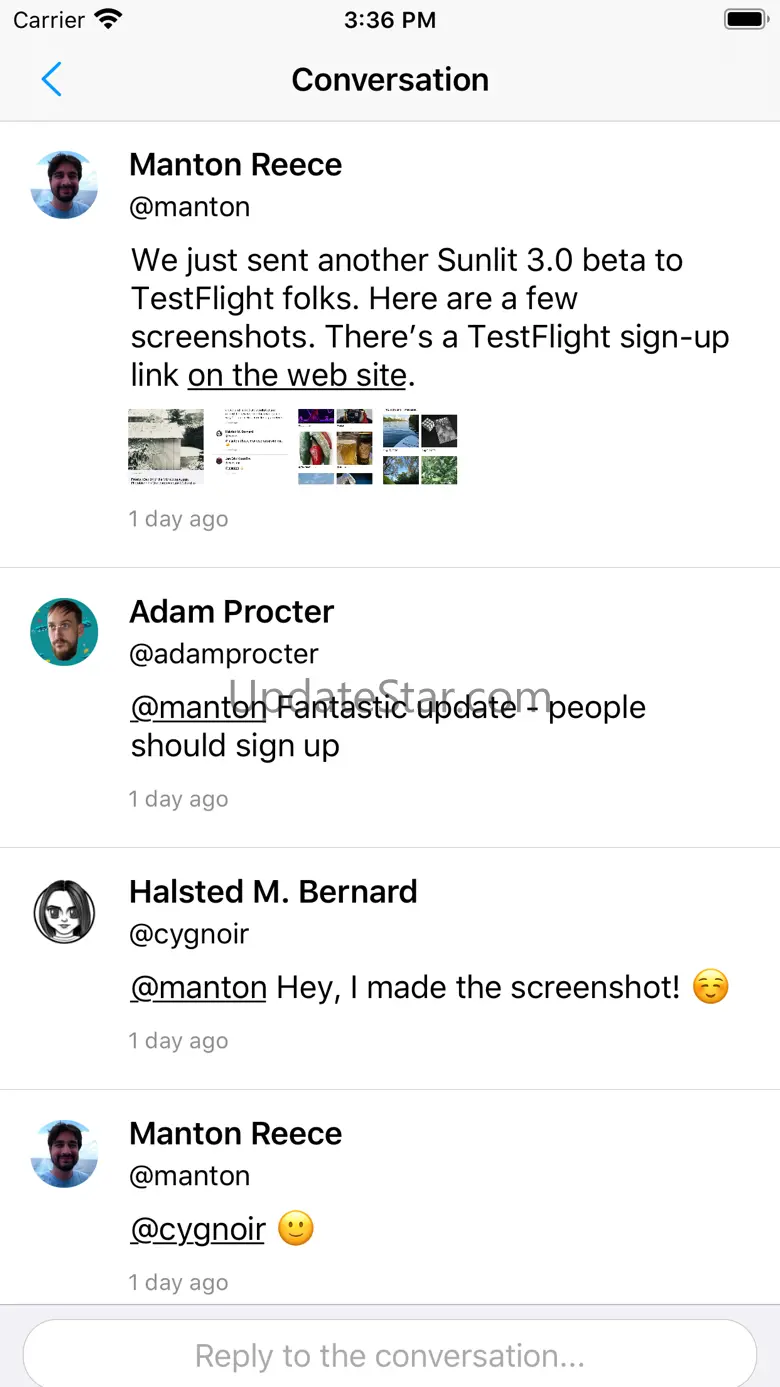
Task: Tap the back arrow in navigation bar
Action: tap(52, 79)
